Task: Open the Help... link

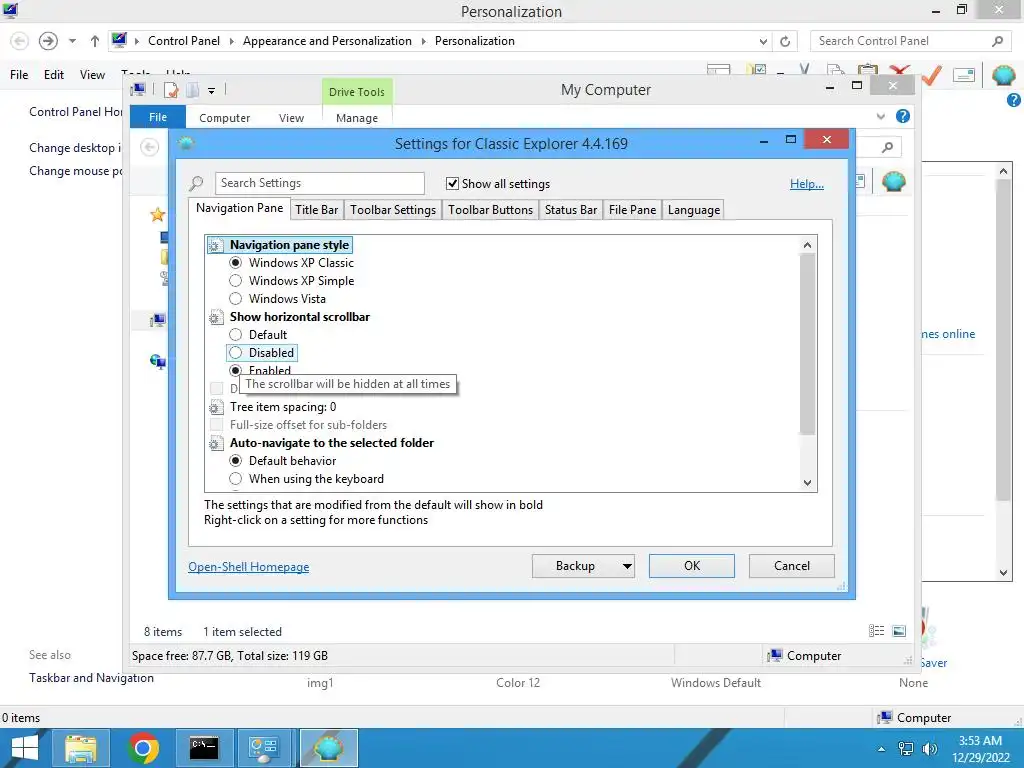Action: pyautogui.click(x=807, y=184)
